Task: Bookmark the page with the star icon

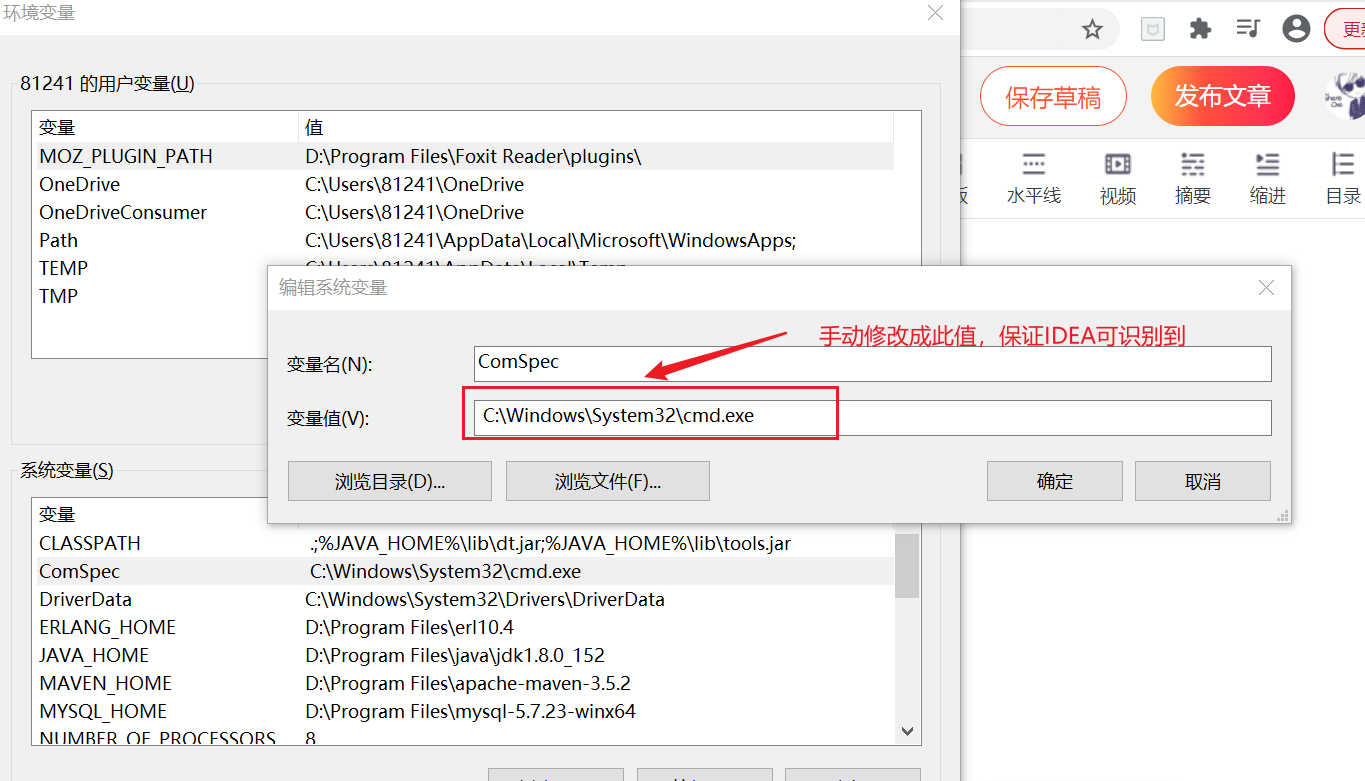Action: (x=1093, y=29)
